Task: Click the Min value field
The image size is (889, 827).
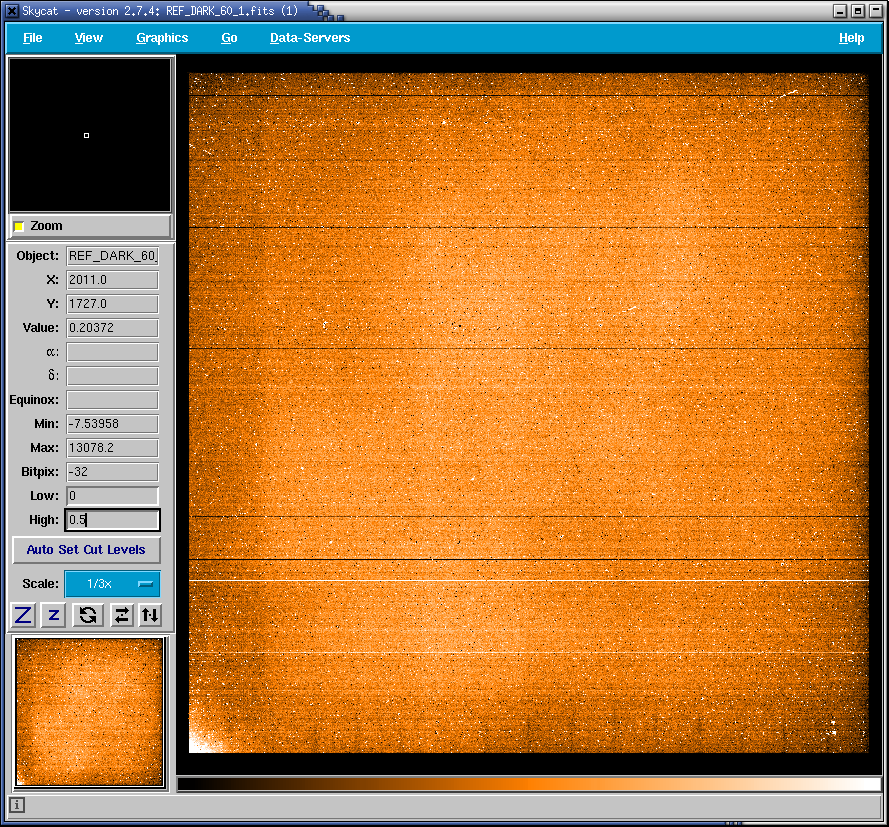Action: [112, 424]
